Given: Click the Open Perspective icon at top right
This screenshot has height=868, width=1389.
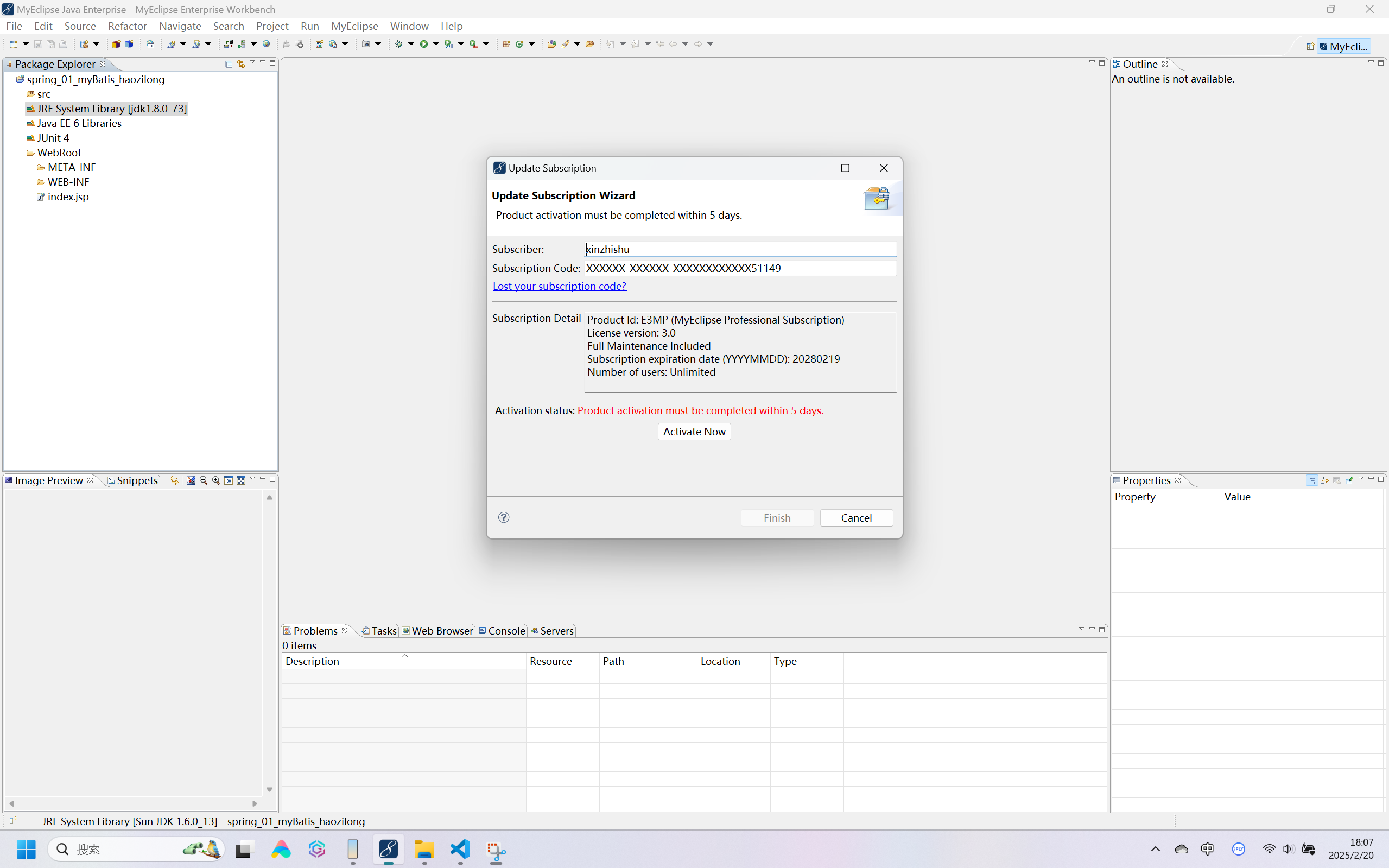Looking at the screenshot, I should (1310, 47).
